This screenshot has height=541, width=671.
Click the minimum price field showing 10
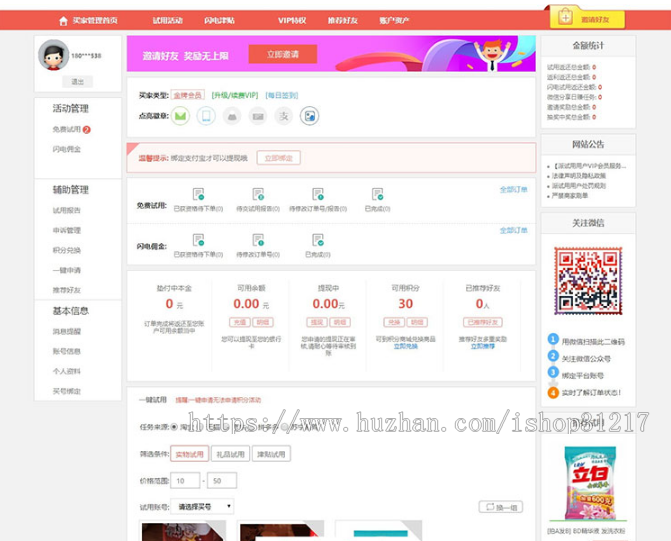coord(185,481)
